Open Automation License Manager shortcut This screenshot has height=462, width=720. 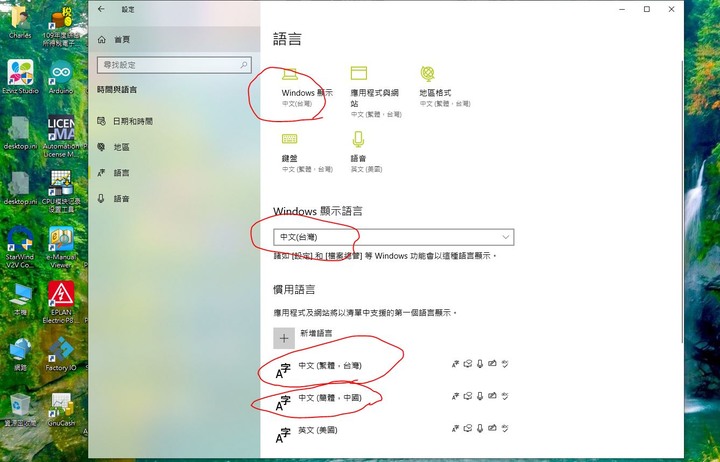tap(61, 136)
